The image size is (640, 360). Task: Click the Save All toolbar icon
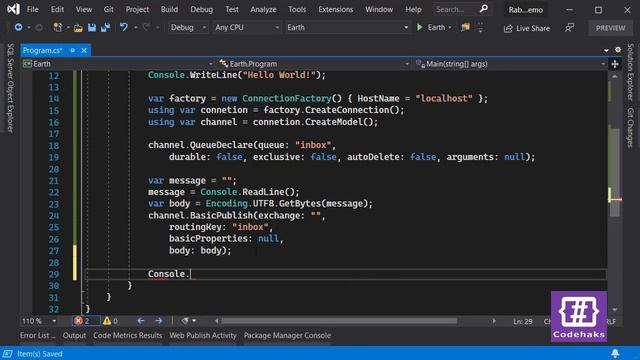106,27
